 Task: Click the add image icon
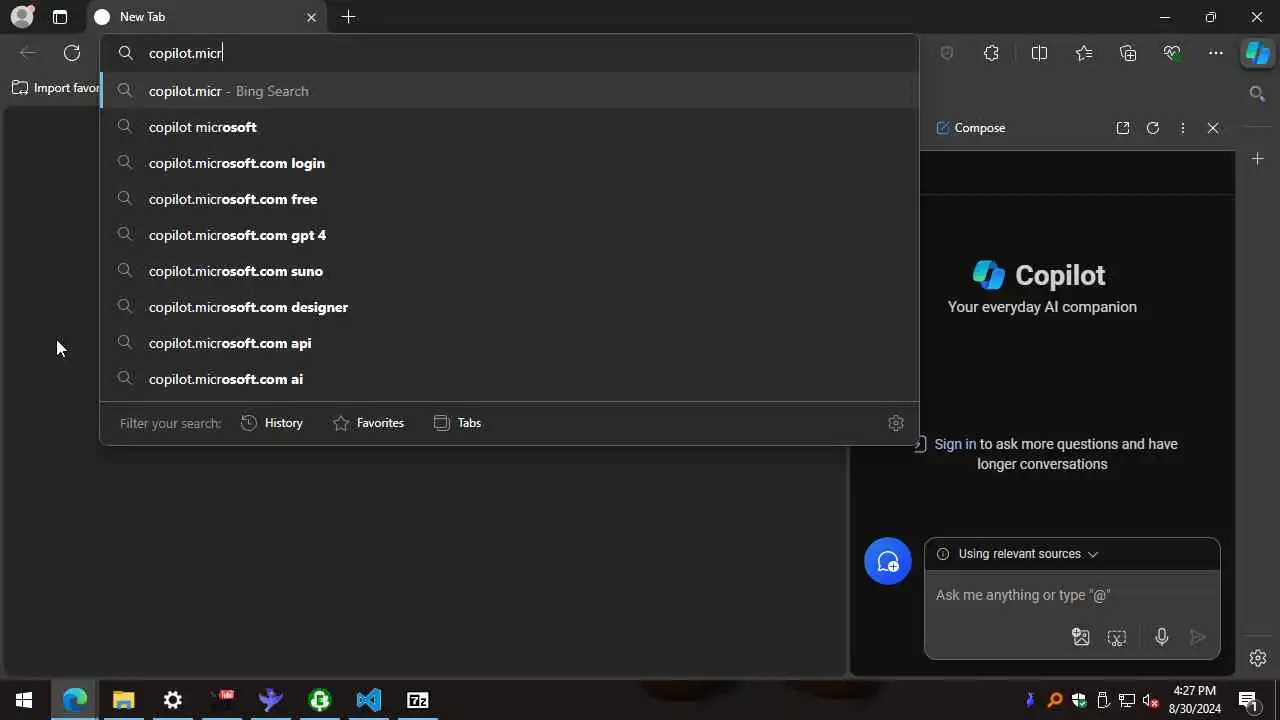pos(1081,637)
